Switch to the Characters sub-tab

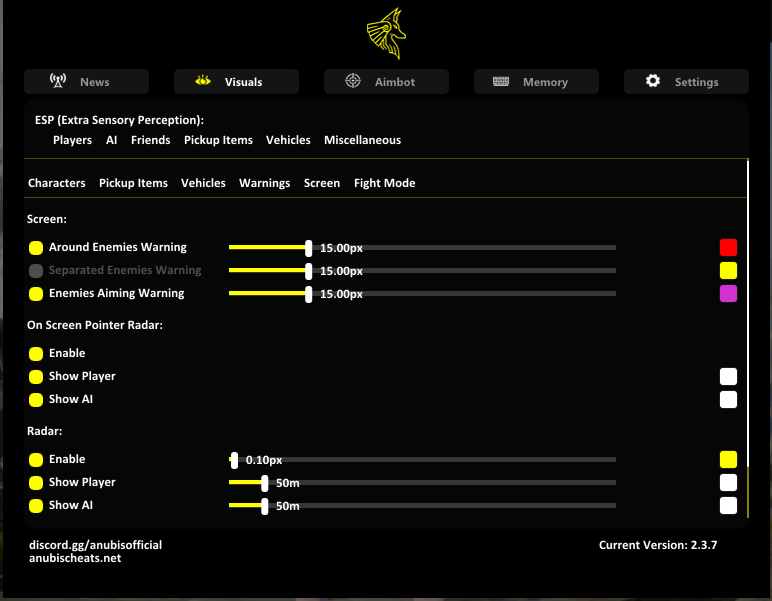pos(57,183)
